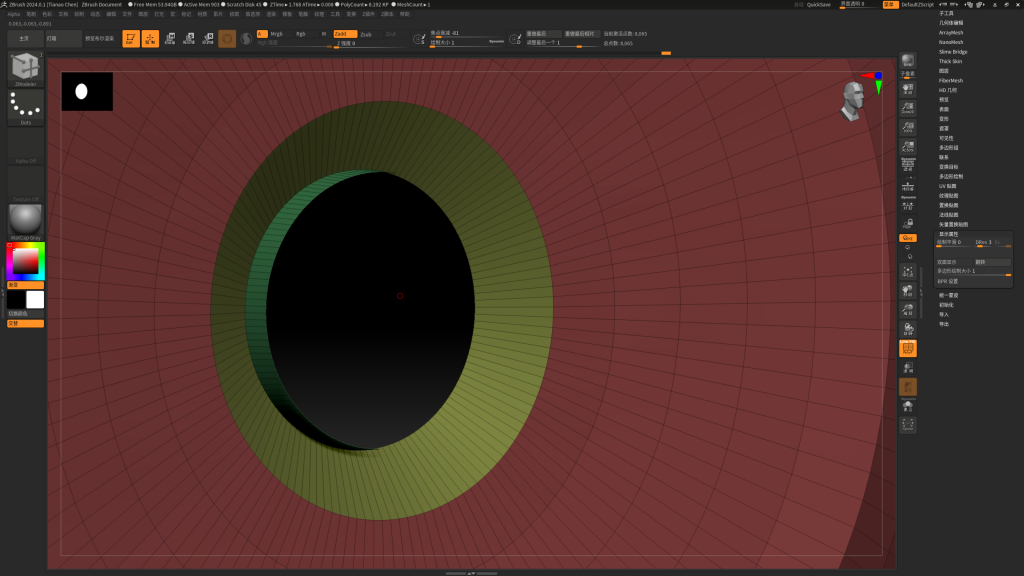Click the Xpose icon at shelf bottom
Screen dimensions: 1024x576
pyautogui.click(x=908, y=425)
